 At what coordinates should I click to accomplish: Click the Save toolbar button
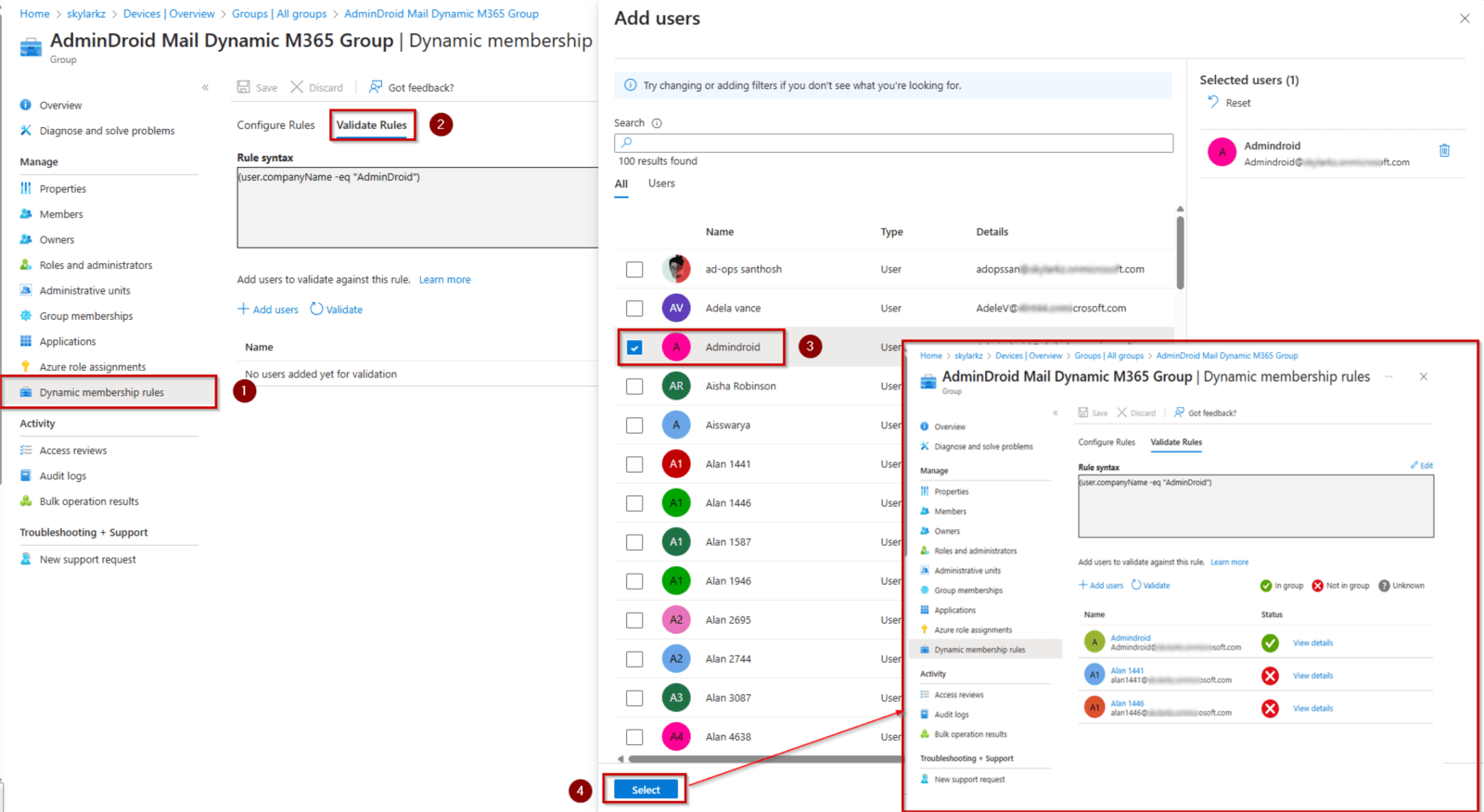point(257,87)
